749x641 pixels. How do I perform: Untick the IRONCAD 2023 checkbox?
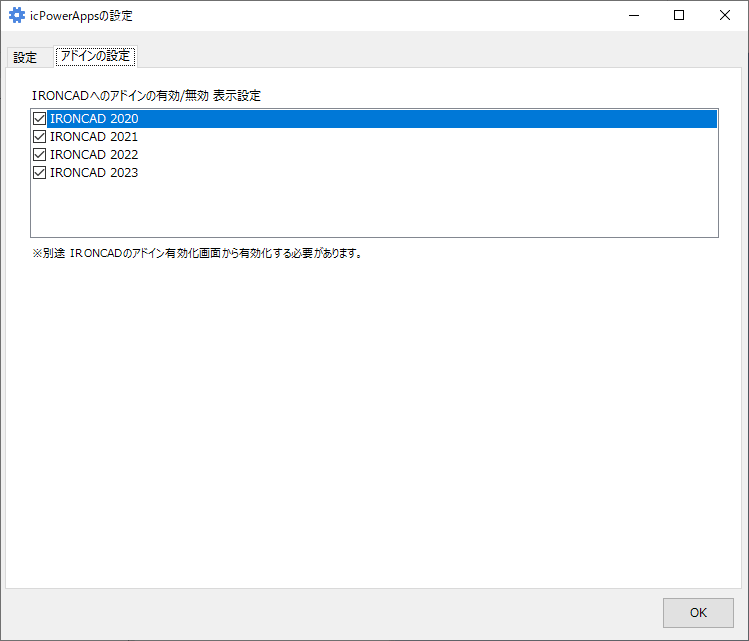[40, 173]
